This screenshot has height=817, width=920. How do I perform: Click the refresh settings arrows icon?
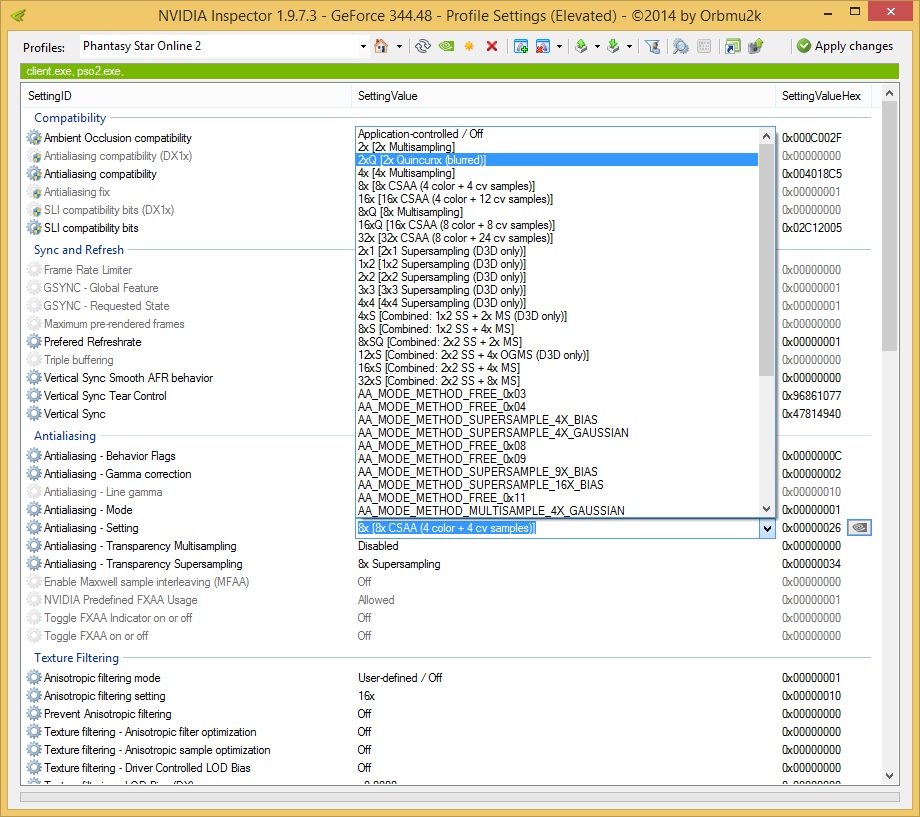tap(422, 46)
